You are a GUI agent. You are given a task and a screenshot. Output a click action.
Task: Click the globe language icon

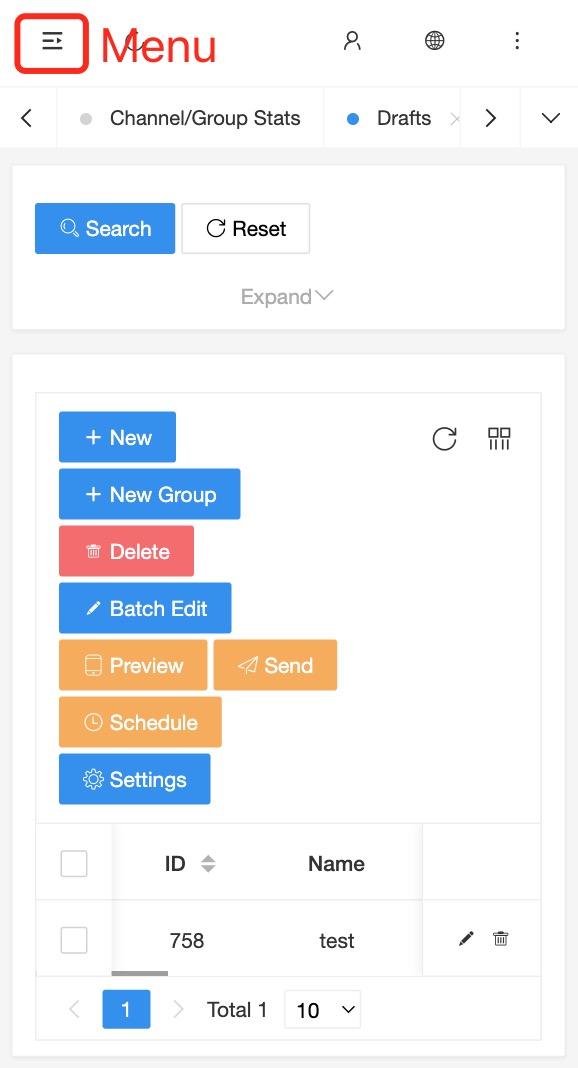[x=434, y=41]
